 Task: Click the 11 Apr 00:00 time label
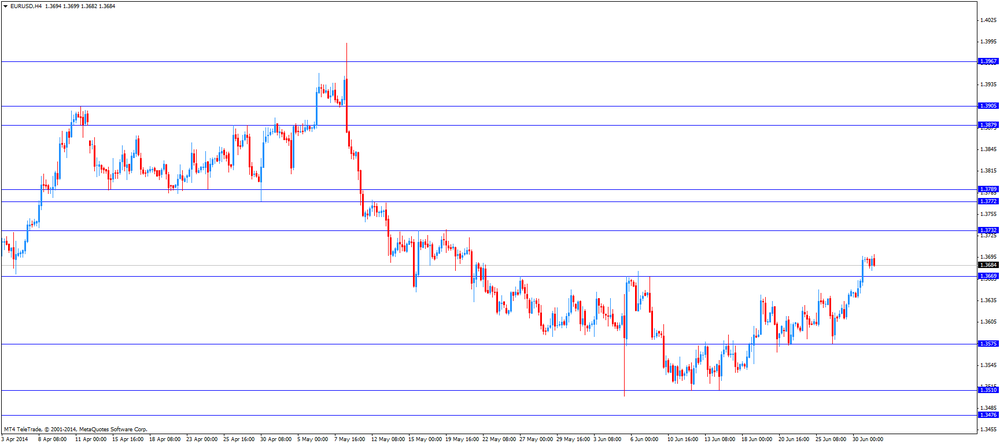[x=90, y=439]
